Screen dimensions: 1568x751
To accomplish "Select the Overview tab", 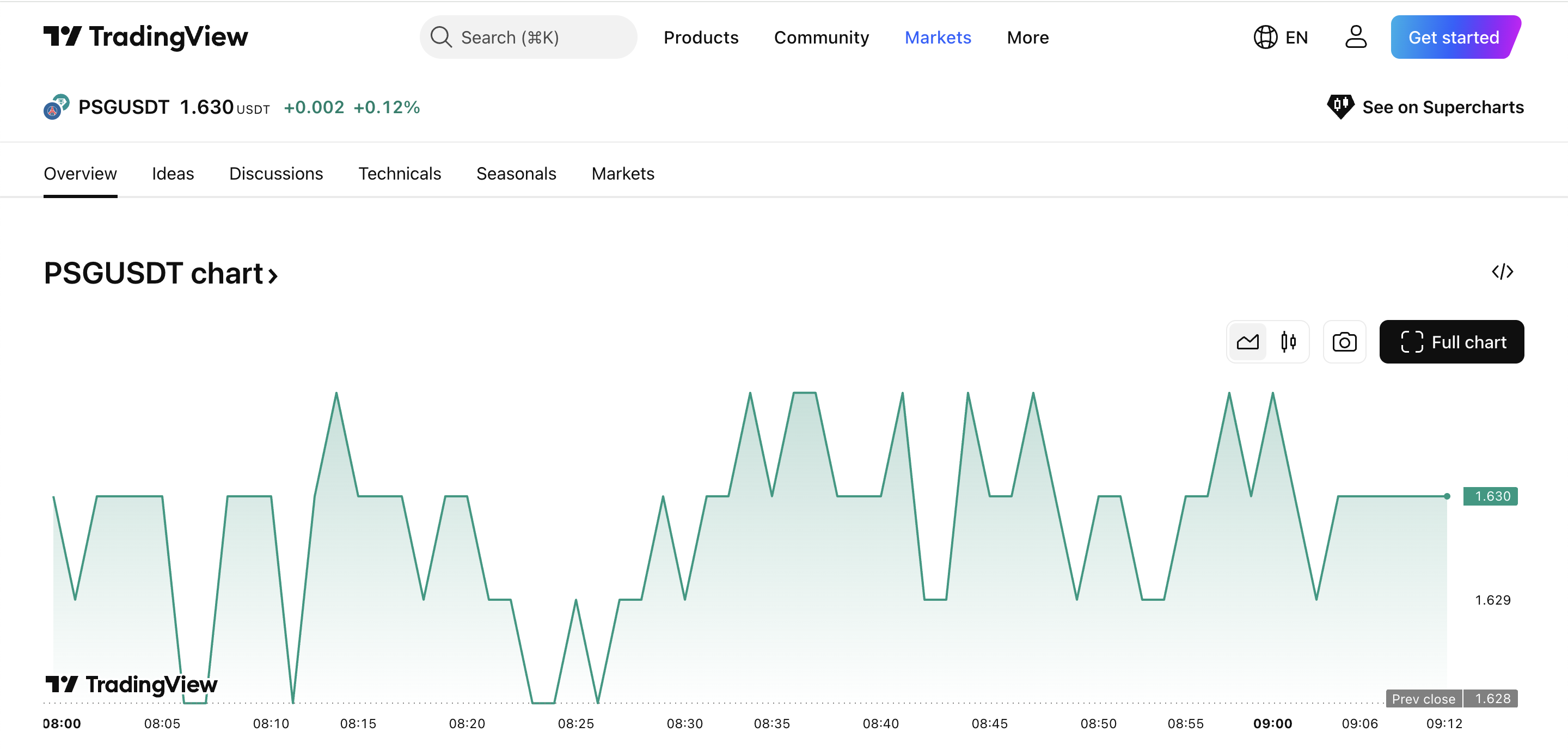I will click(x=79, y=174).
